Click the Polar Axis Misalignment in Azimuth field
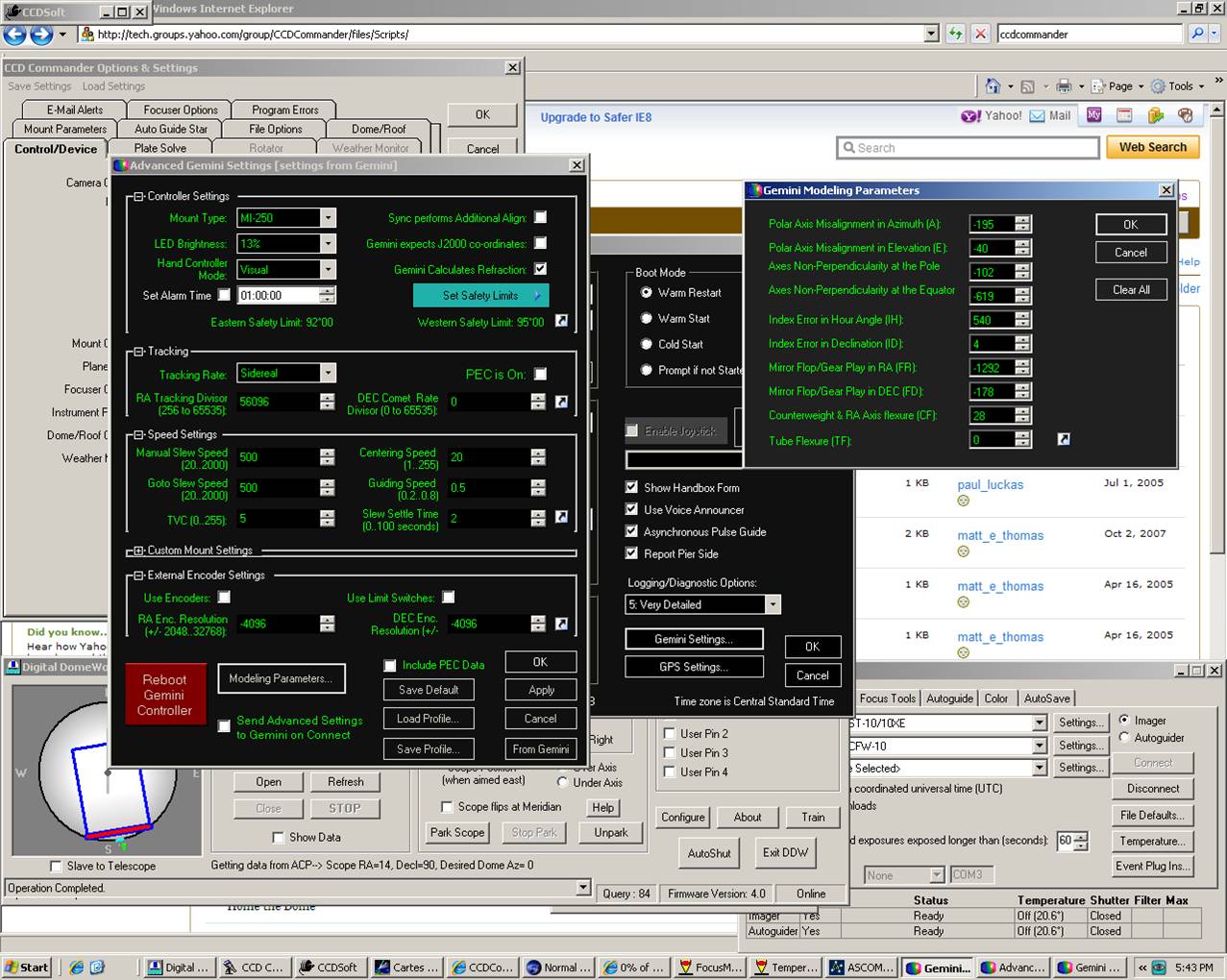1227x980 pixels. pos(993,224)
